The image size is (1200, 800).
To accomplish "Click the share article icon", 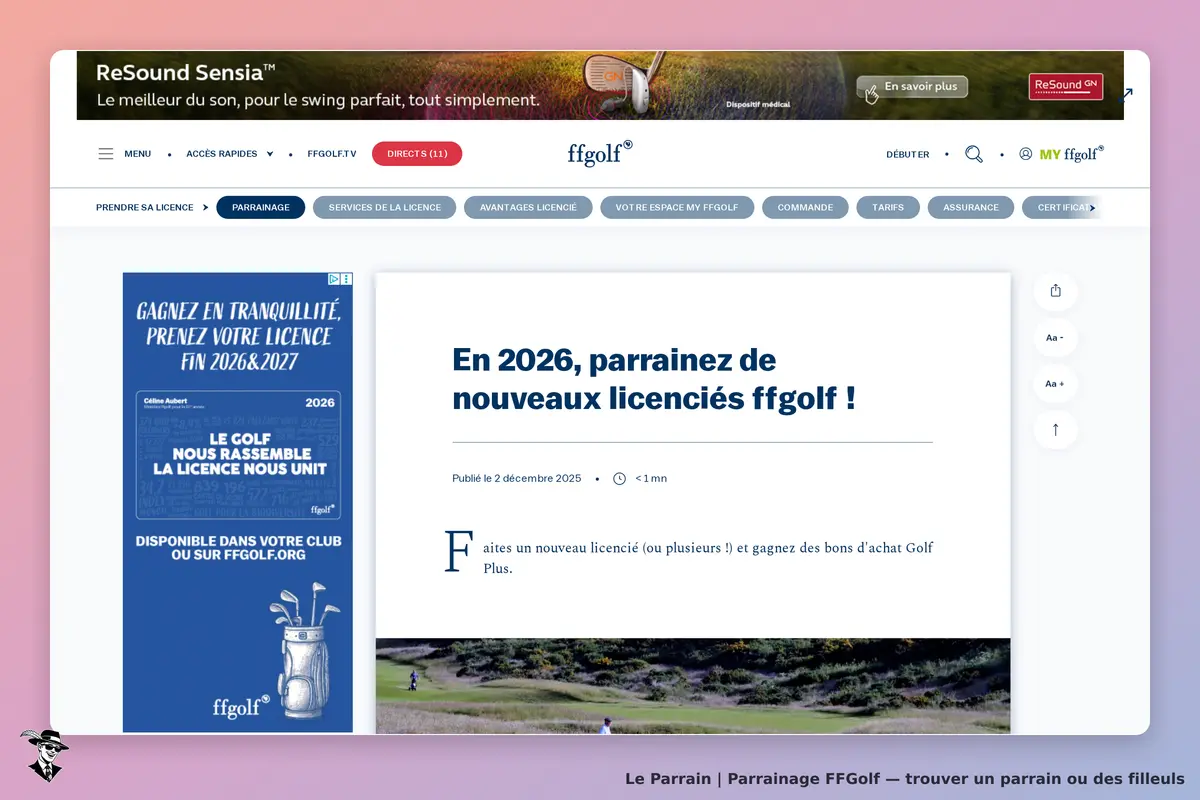I will 1055,291.
